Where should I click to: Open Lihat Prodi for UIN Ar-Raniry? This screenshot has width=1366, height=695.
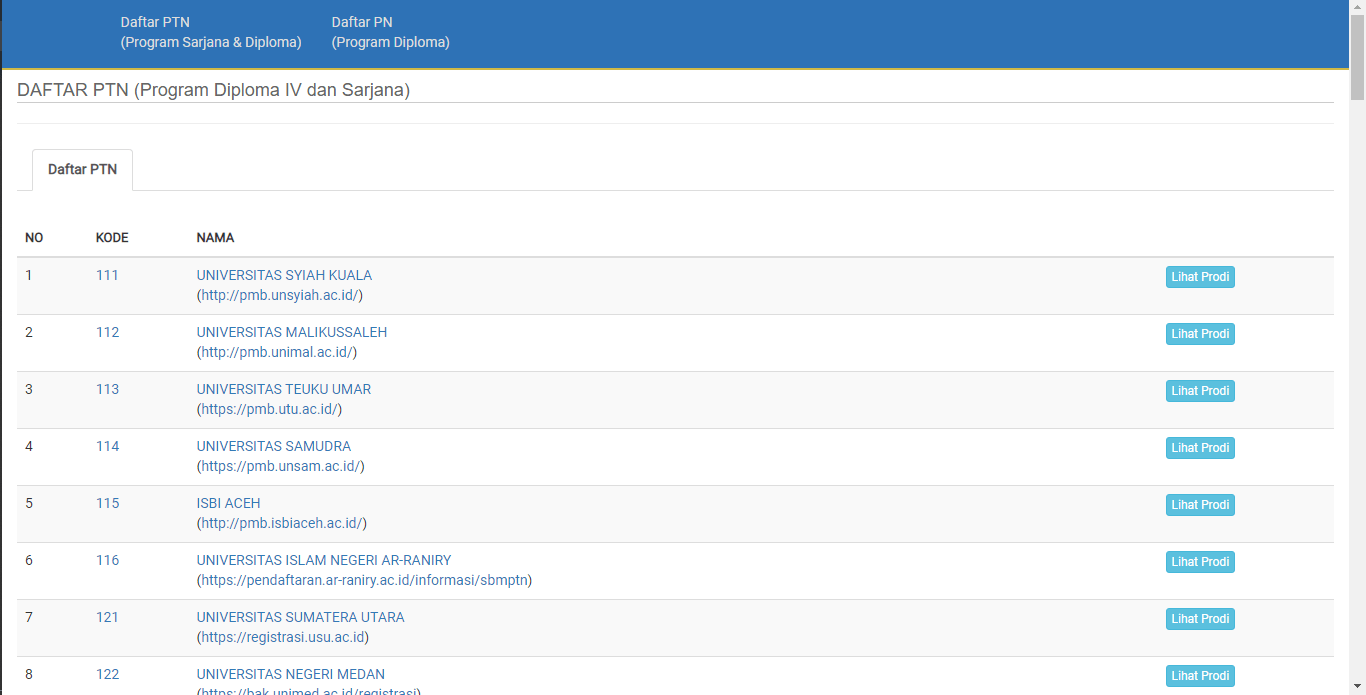(1200, 562)
